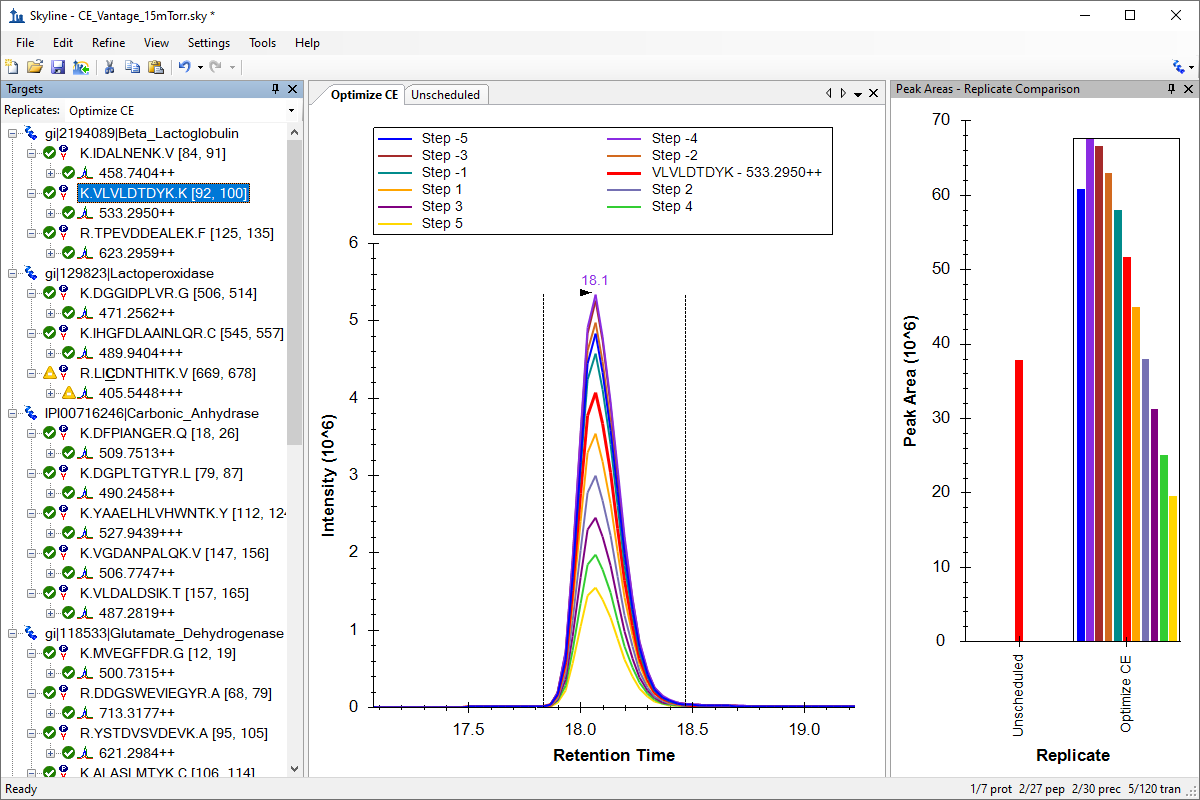Open the Replicates dropdown showing Optimize CE
This screenshot has width=1200, height=800.
click(x=291, y=111)
